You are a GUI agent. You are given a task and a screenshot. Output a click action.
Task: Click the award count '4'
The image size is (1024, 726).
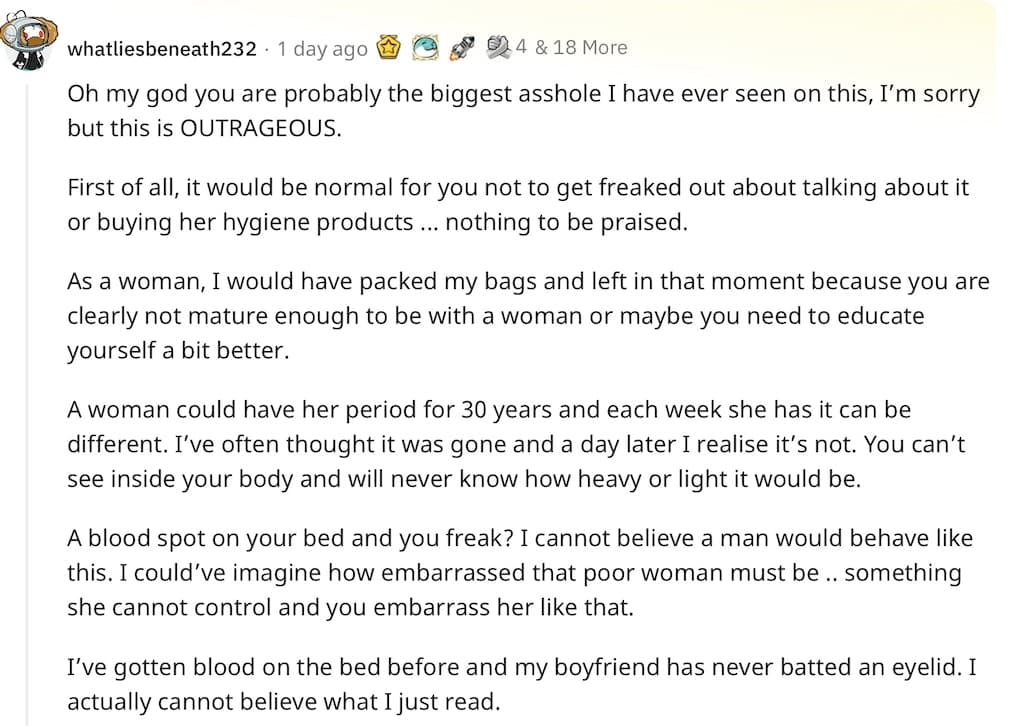pyautogui.click(x=520, y=47)
